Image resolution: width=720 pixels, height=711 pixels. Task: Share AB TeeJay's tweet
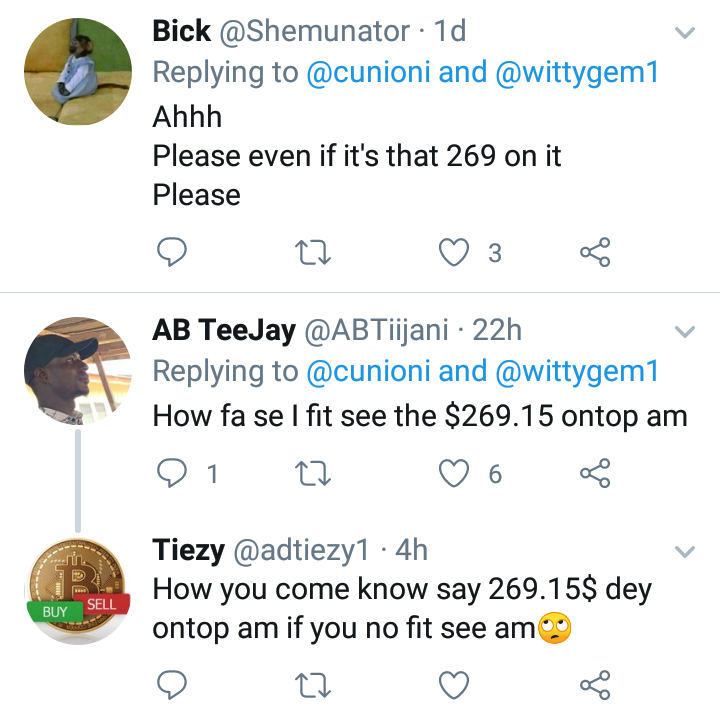[x=595, y=474]
